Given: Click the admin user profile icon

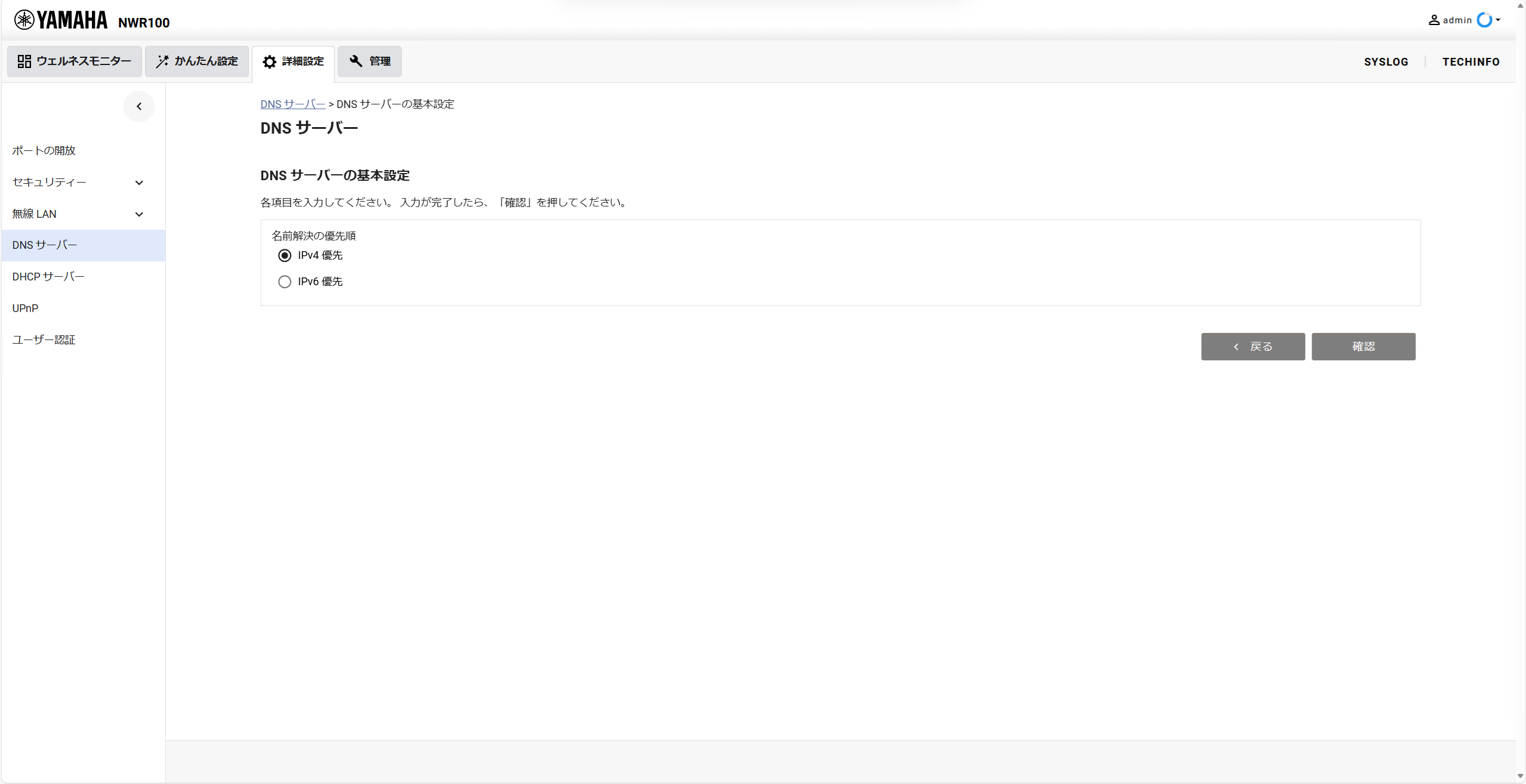Looking at the screenshot, I should tap(1433, 20).
